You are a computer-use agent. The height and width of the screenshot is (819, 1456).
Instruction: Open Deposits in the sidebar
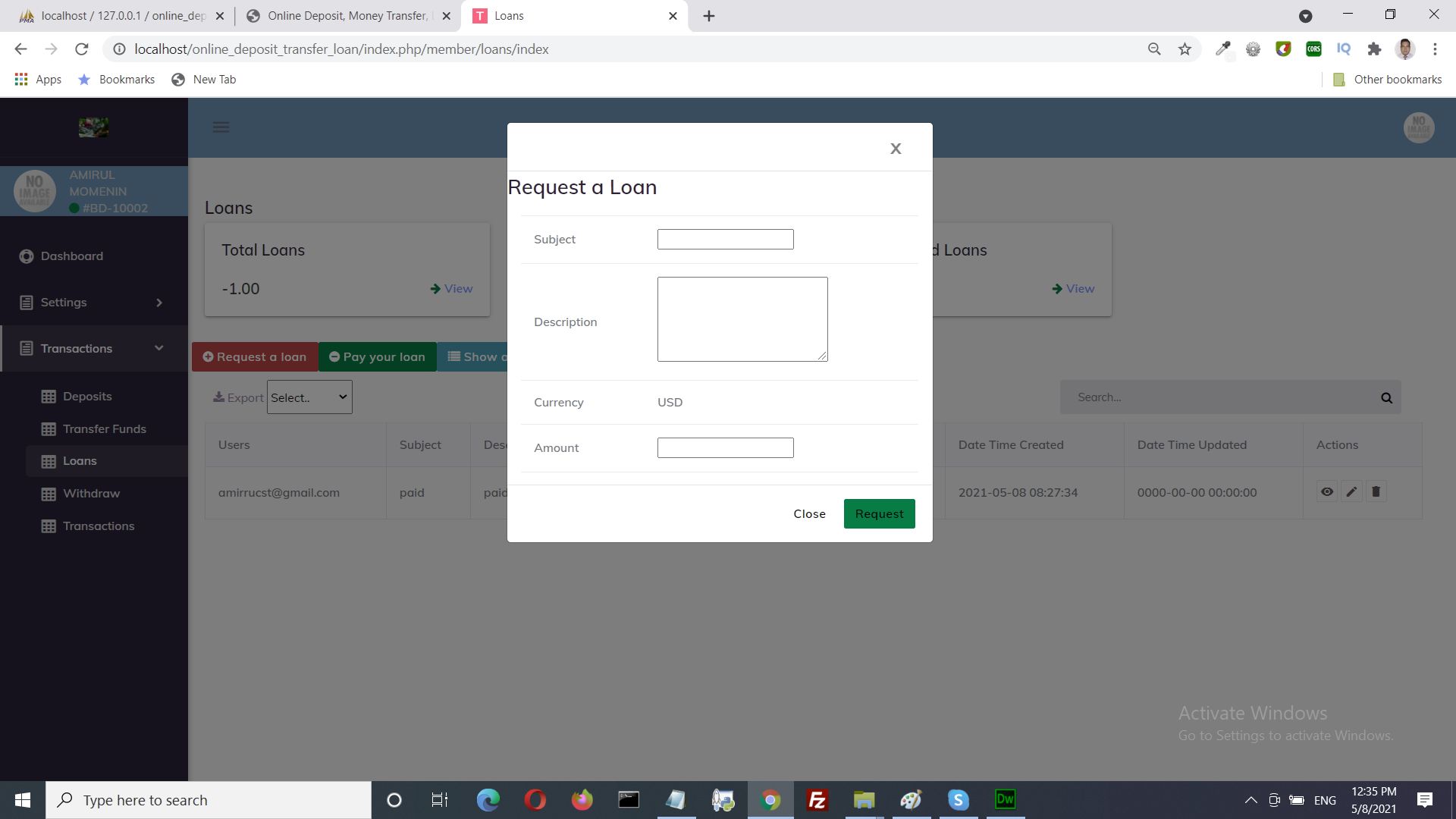(87, 397)
